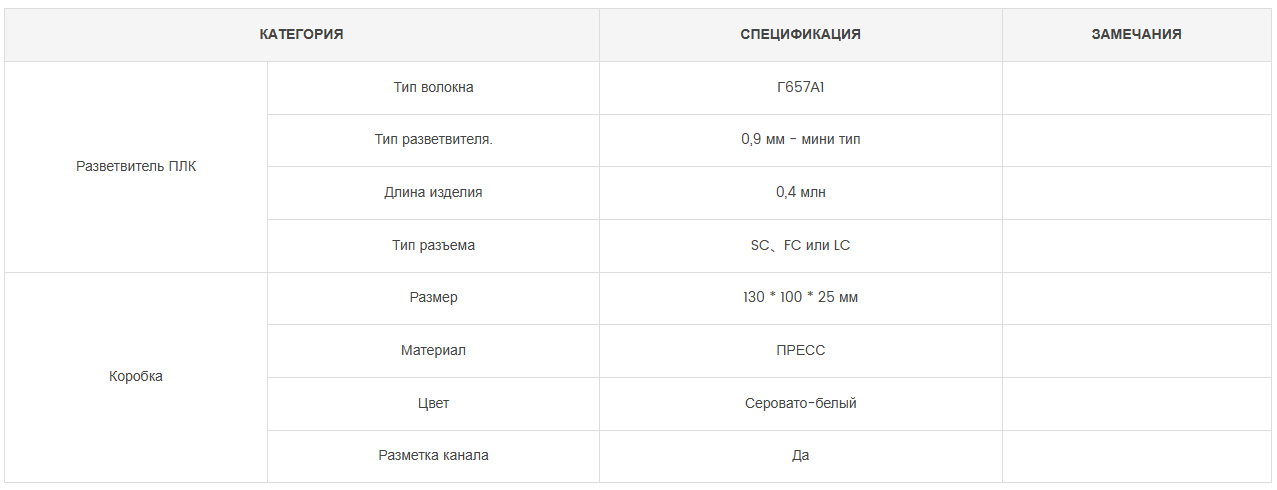The height and width of the screenshot is (490, 1277).
Task: Select the ПРЕСС material value
Action: (801, 351)
